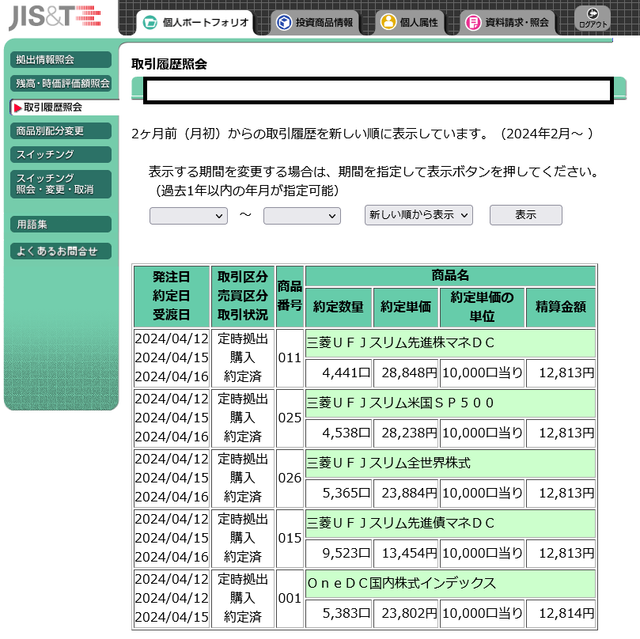Image resolution: width=640 pixels, height=639 pixels.
Task: Open 拠出情報照会 in sidebar
Action: (61, 60)
